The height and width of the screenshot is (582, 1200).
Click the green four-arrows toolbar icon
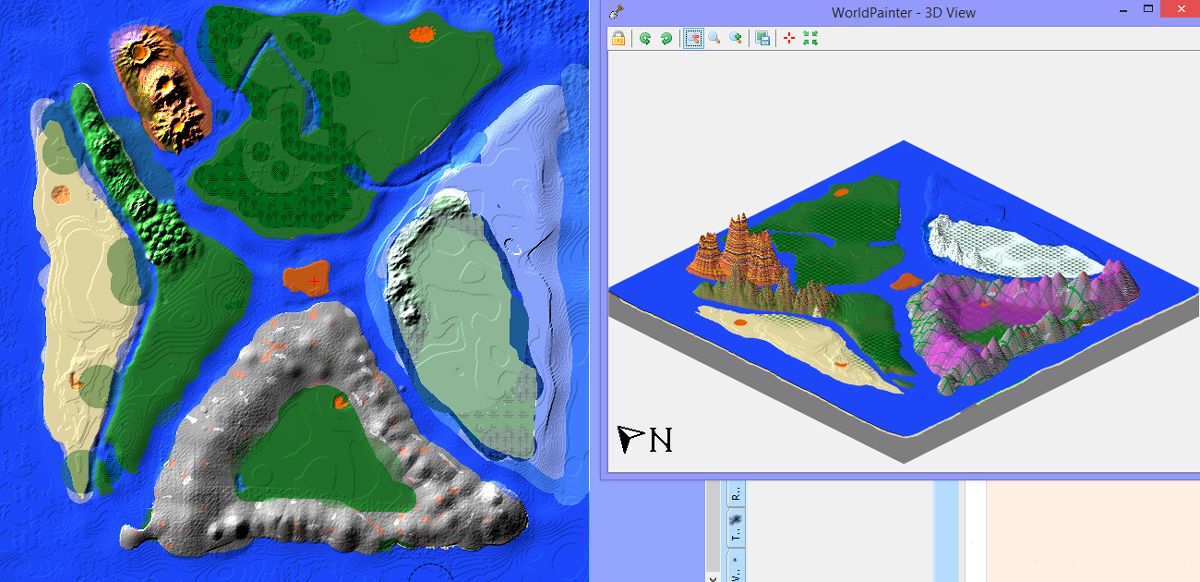(810, 39)
